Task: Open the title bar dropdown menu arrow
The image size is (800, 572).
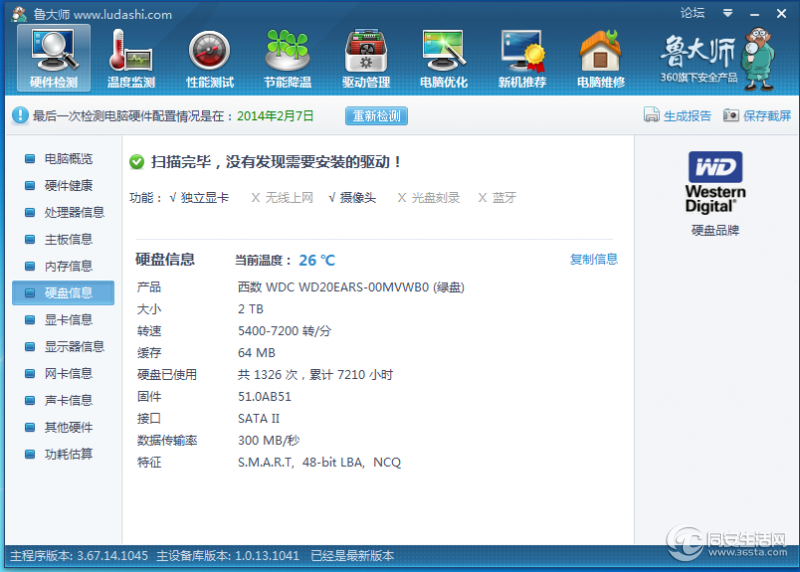Action: (728, 13)
